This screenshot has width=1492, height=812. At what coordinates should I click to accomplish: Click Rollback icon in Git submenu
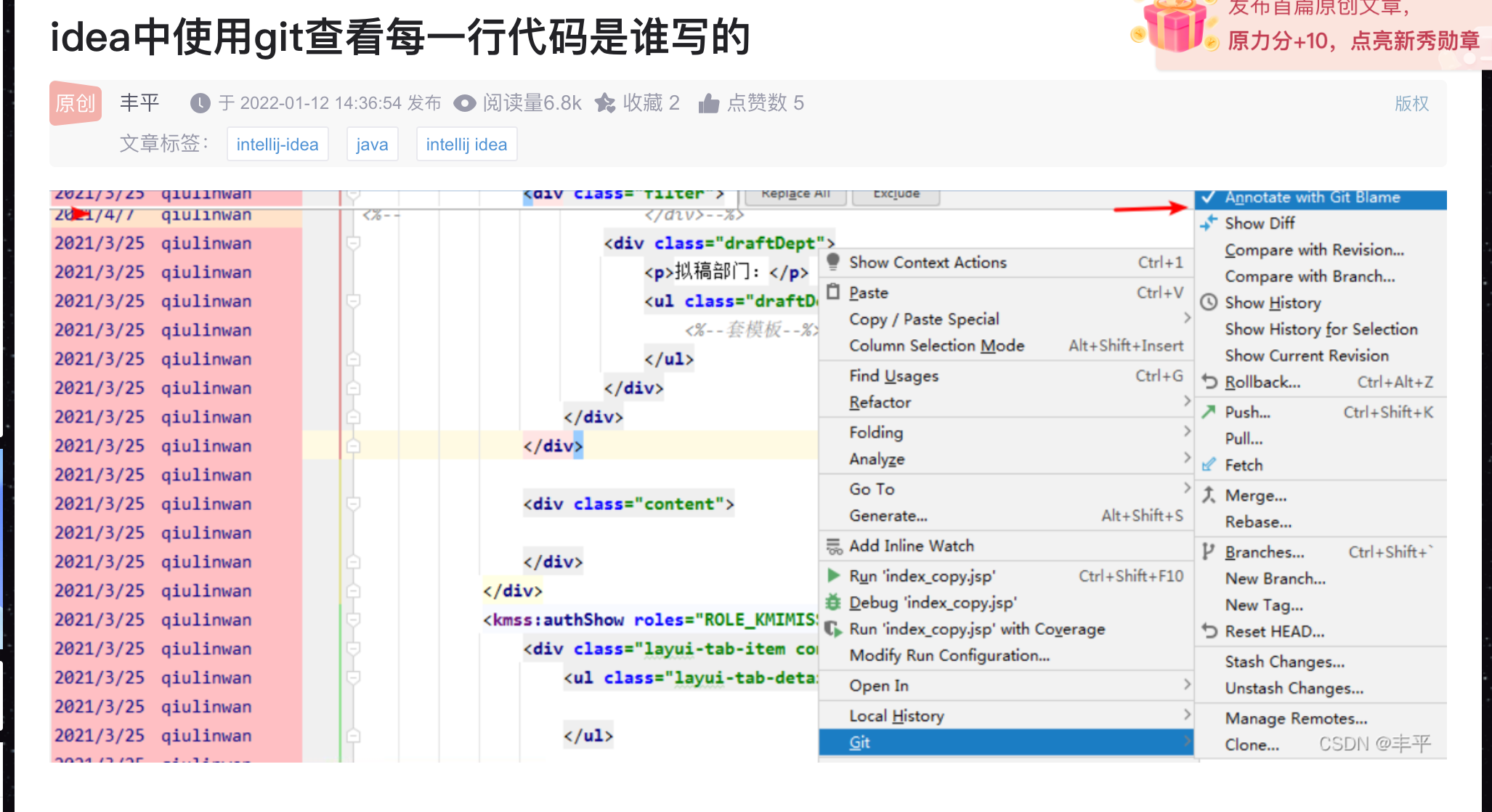click(x=1209, y=382)
